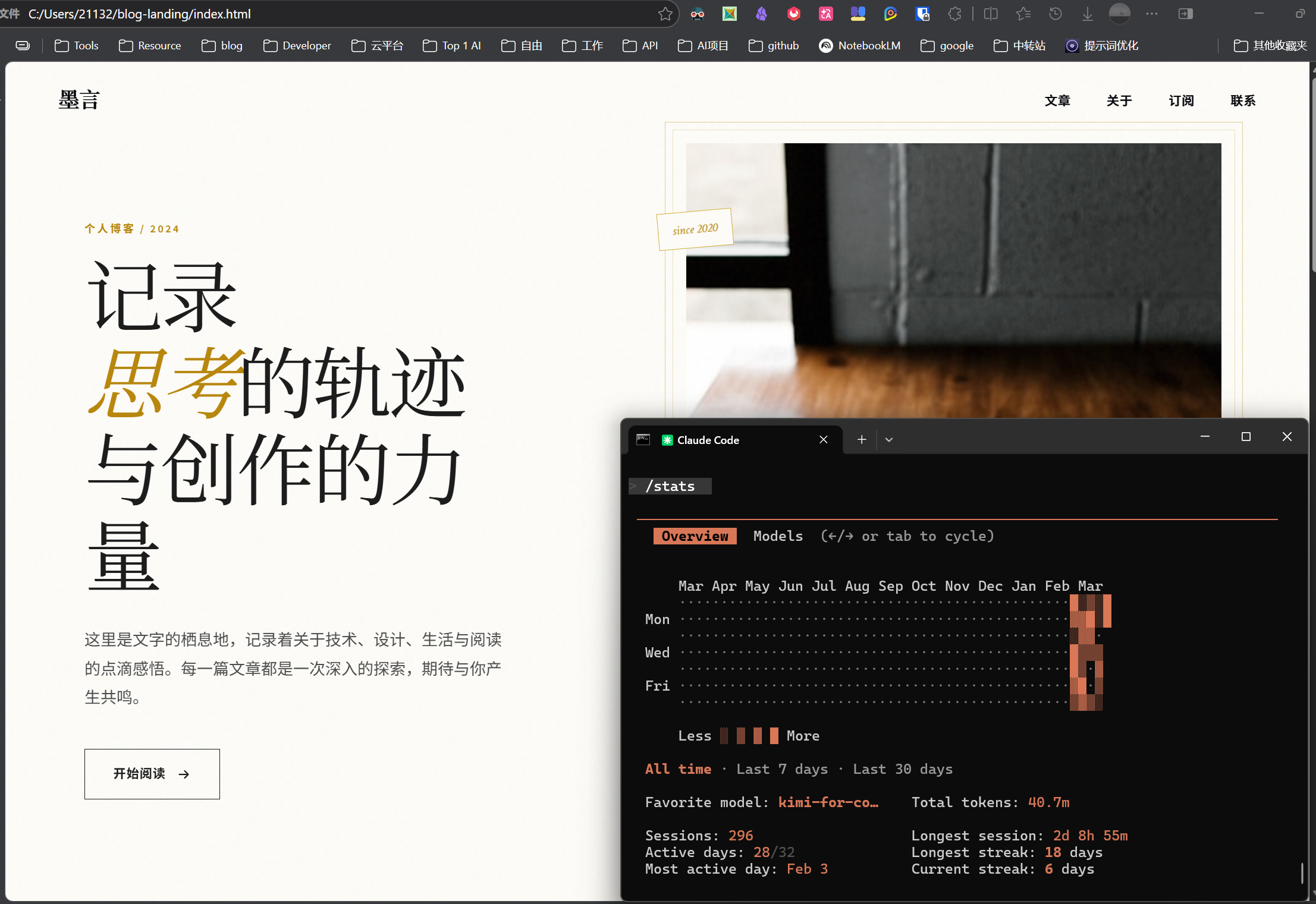Click the split screen icon
The height and width of the screenshot is (904, 1316).
coord(991,14)
